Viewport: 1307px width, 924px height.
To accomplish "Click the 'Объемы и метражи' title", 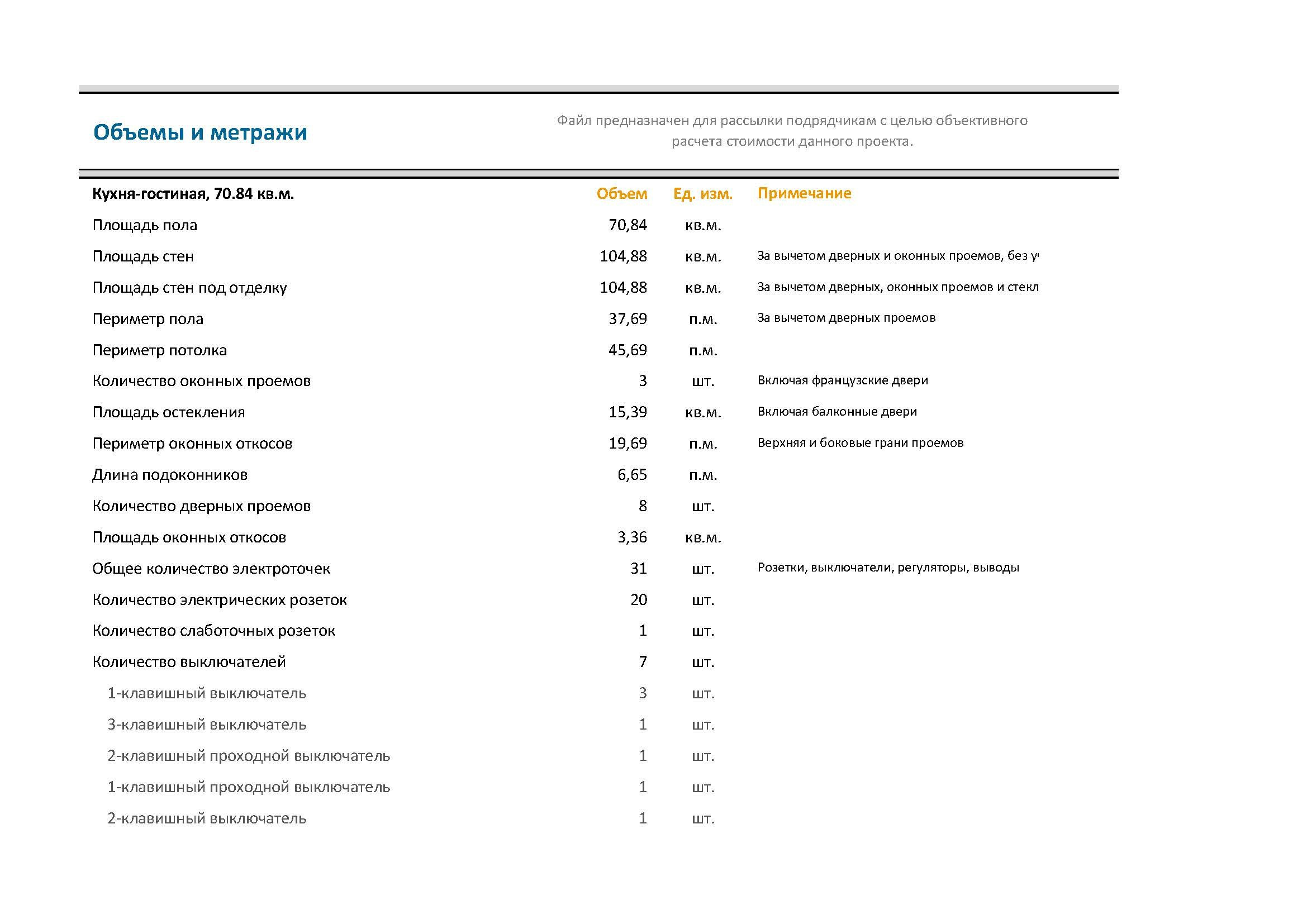I will pos(200,132).
